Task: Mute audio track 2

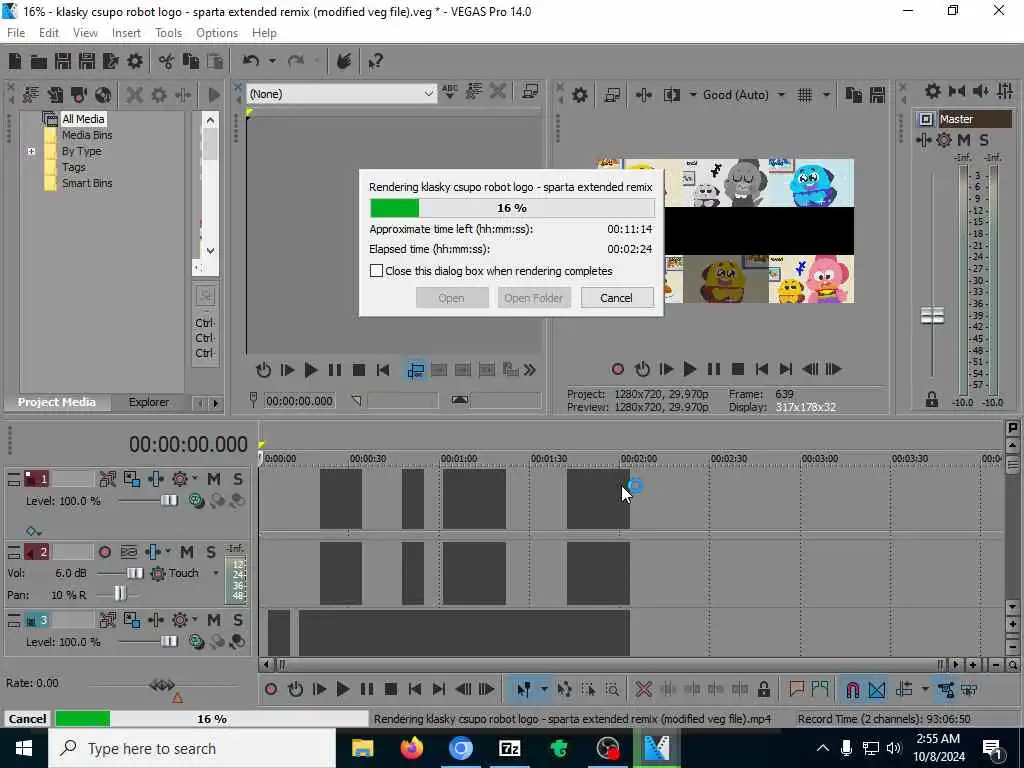Action: [187, 552]
